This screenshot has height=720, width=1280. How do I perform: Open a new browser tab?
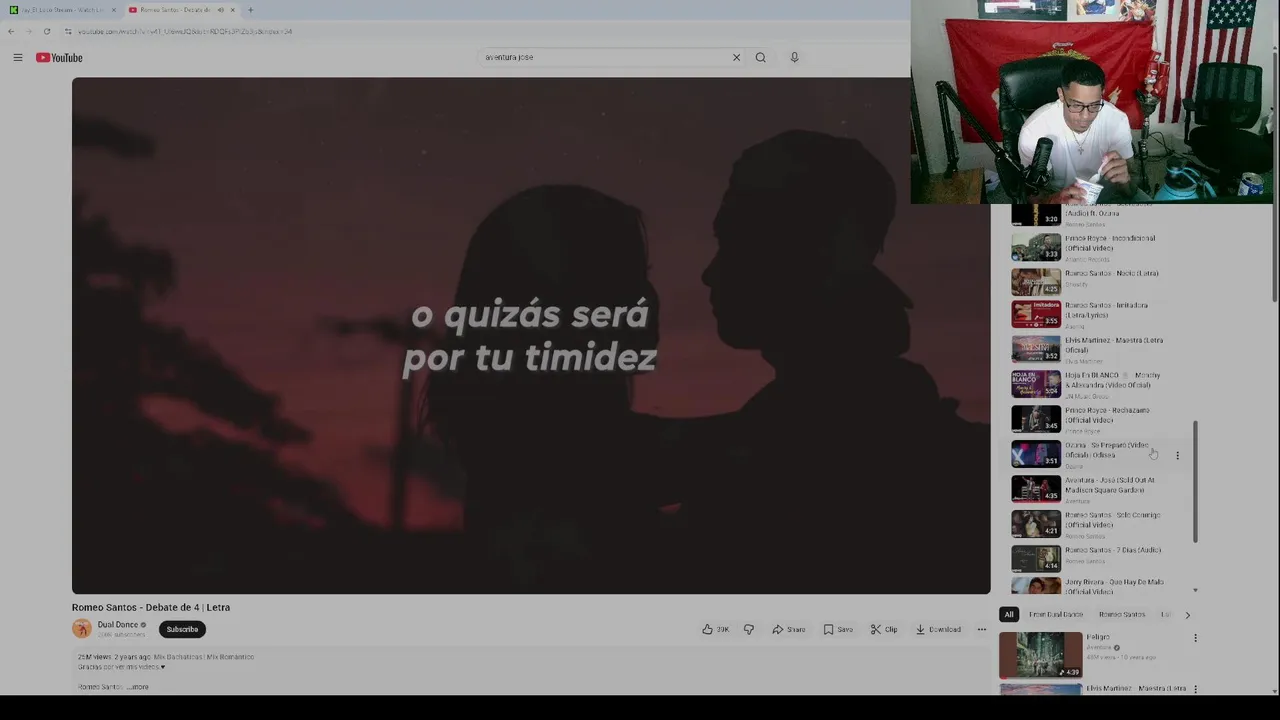click(250, 10)
